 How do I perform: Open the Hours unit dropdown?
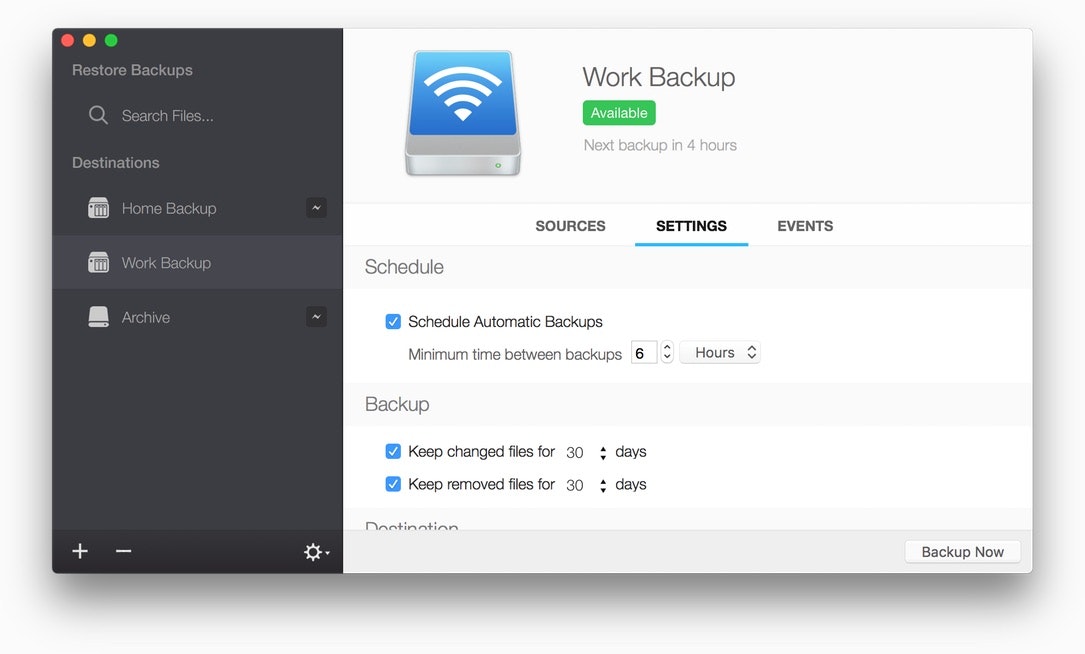720,353
